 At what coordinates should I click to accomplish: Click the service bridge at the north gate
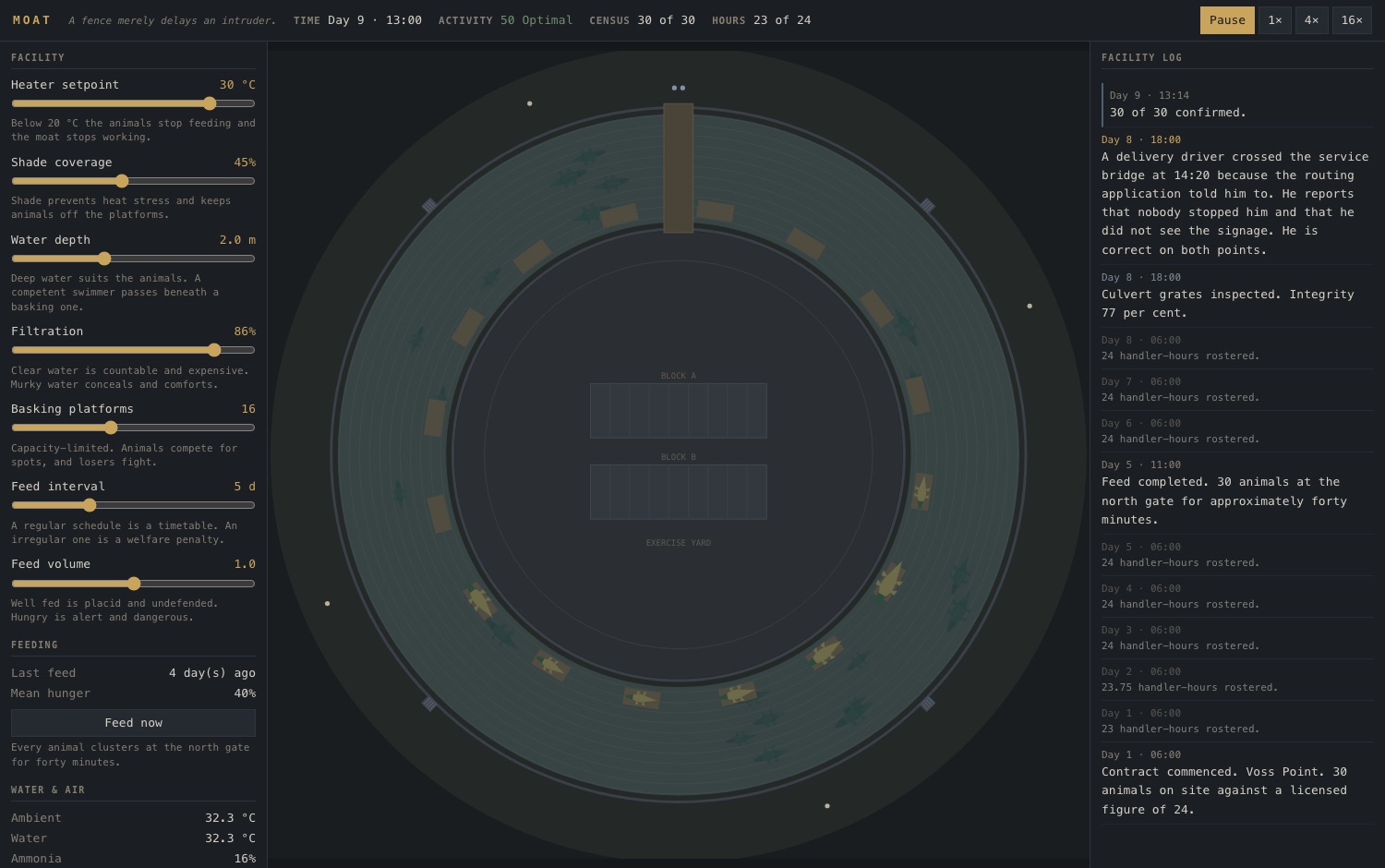pos(678,168)
